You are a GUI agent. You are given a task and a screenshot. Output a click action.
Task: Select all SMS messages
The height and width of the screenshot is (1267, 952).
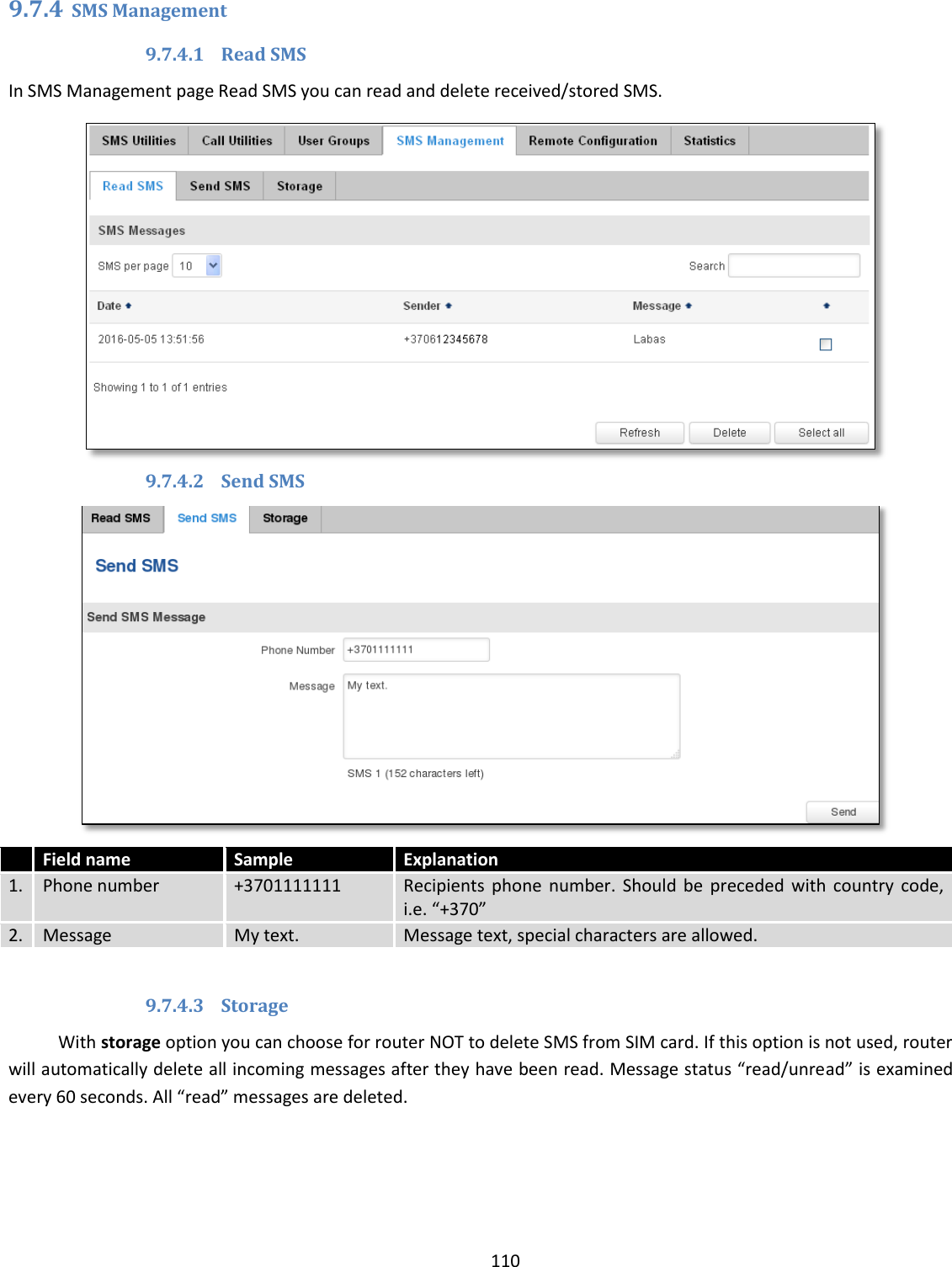821,432
